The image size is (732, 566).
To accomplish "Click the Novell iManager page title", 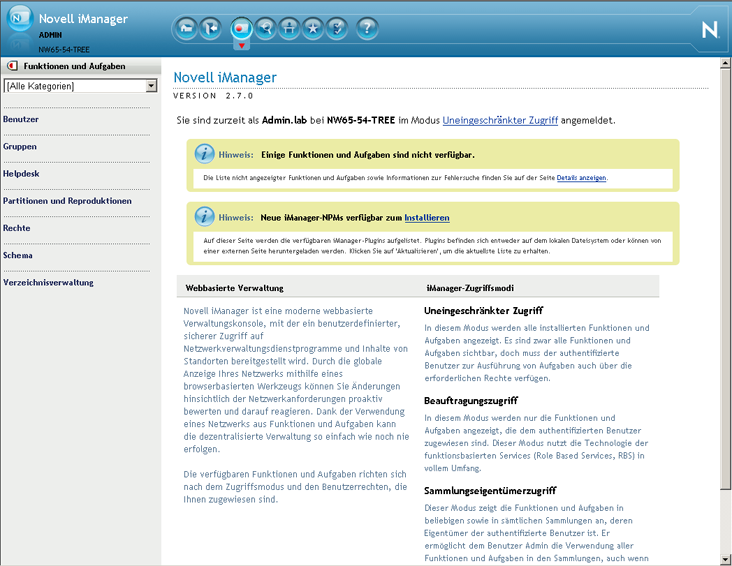I will pos(225,77).
